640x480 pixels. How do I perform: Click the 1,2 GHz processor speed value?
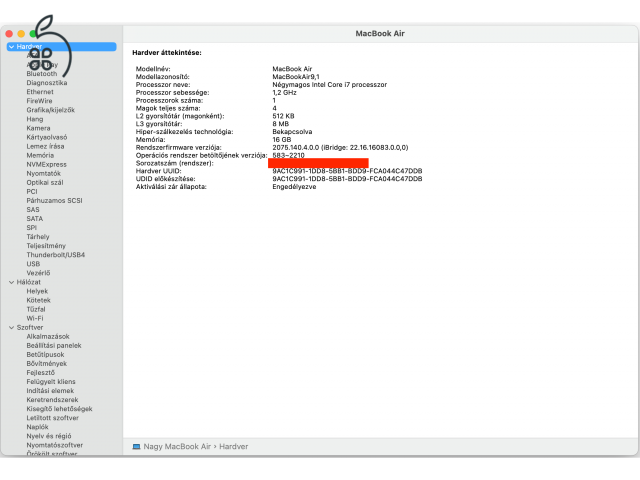[x=284, y=92]
